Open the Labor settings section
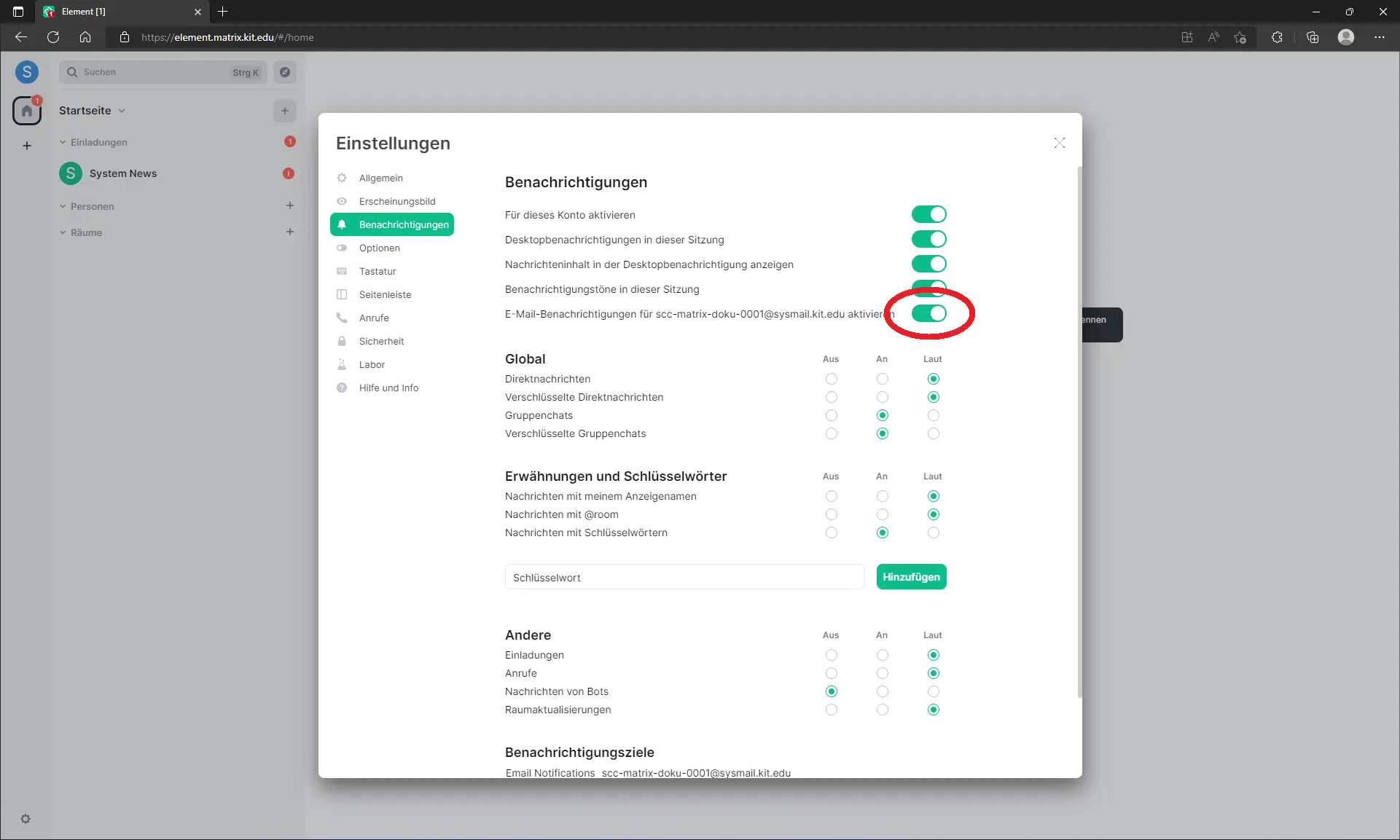This screenshot has width=1400, height=840. 372,364
